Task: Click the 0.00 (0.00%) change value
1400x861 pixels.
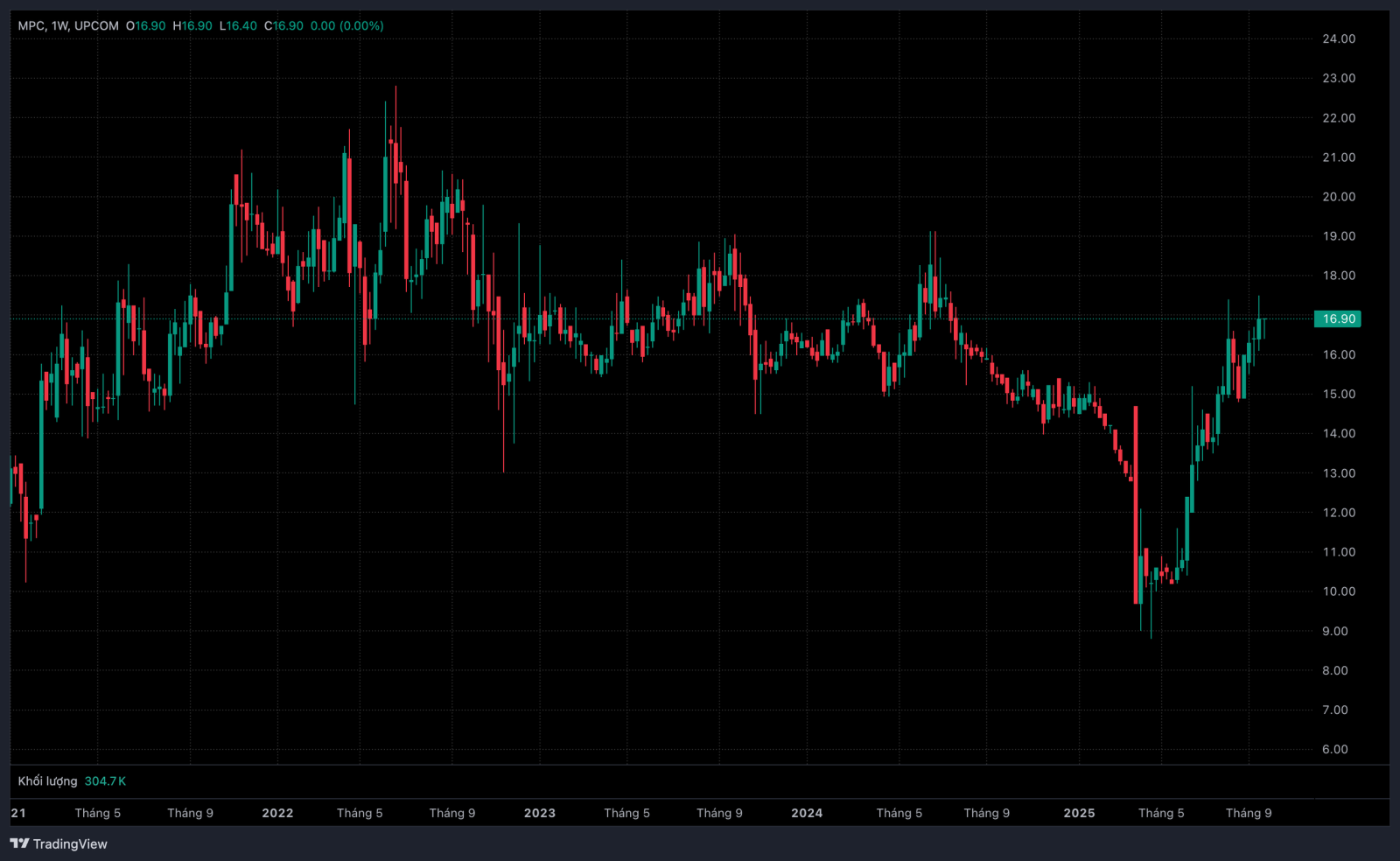Action: click(347, 25)
